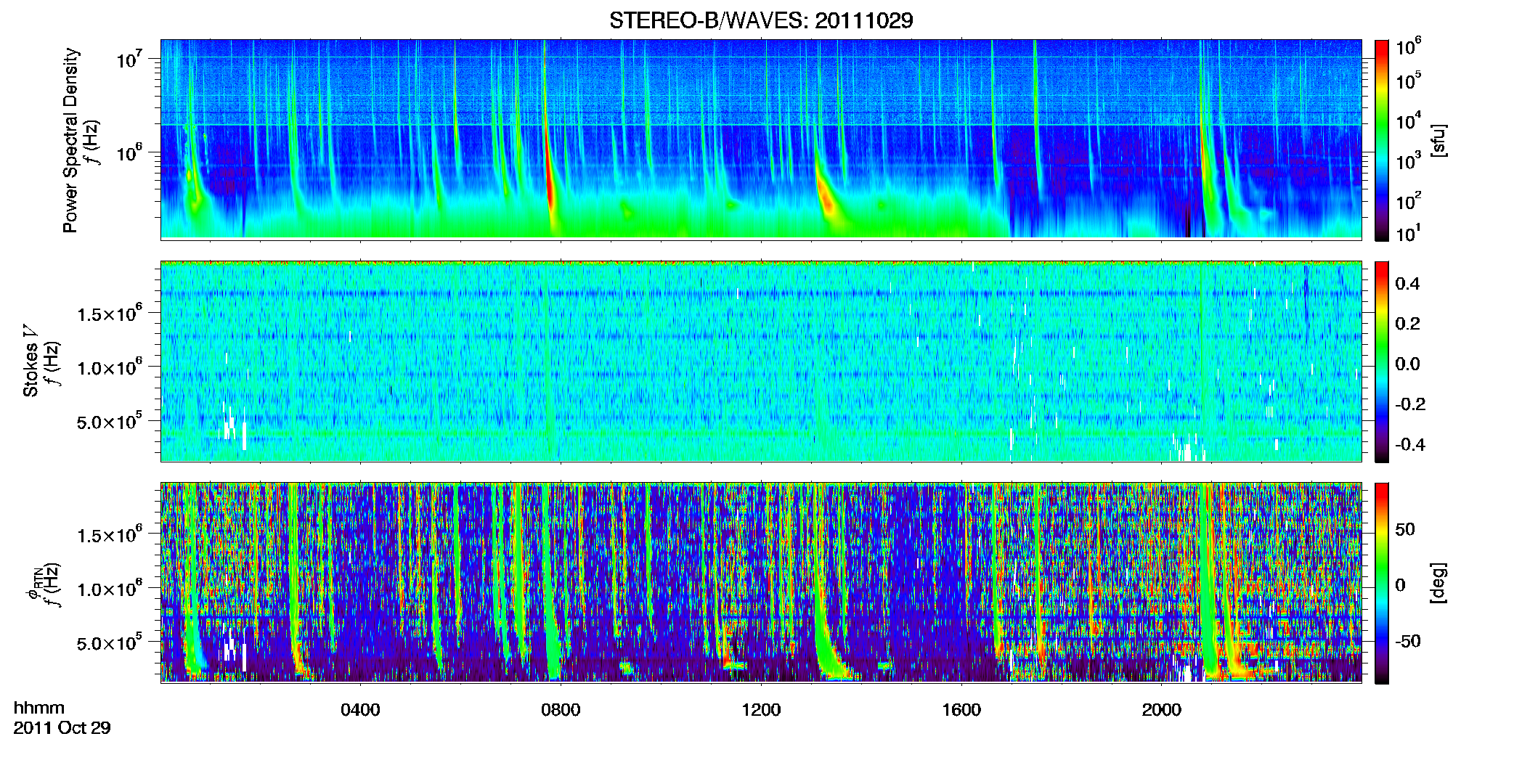Click the intense red burst near 0800
The width and height of the screenshot is (1522, 784).
pyautogui.click(x=550, y=190)
